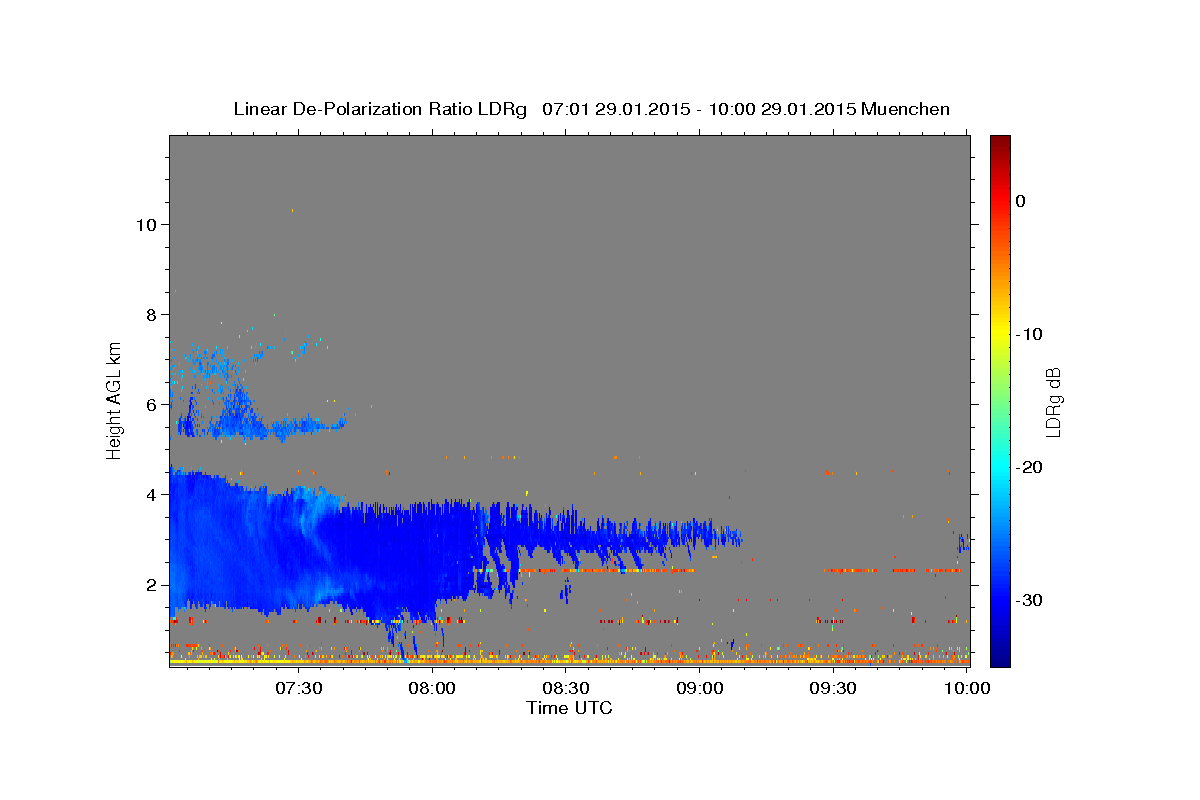The height and width of the screenshot is (800, 1200).
Task: Click the yellow-orange ground clutter band at the bottom
Action: (569, 660)
